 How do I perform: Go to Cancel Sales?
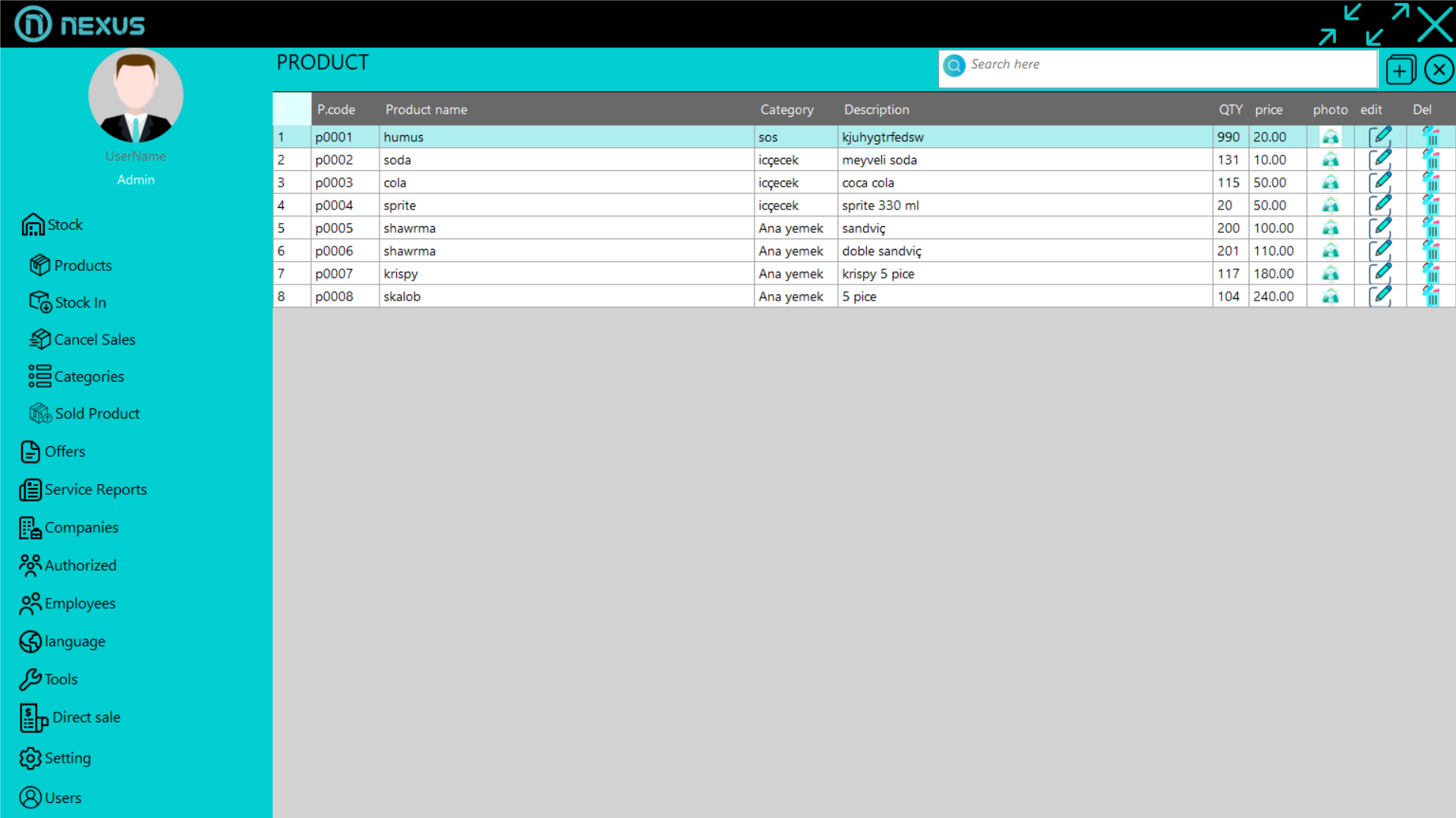(x=82, y=340)
